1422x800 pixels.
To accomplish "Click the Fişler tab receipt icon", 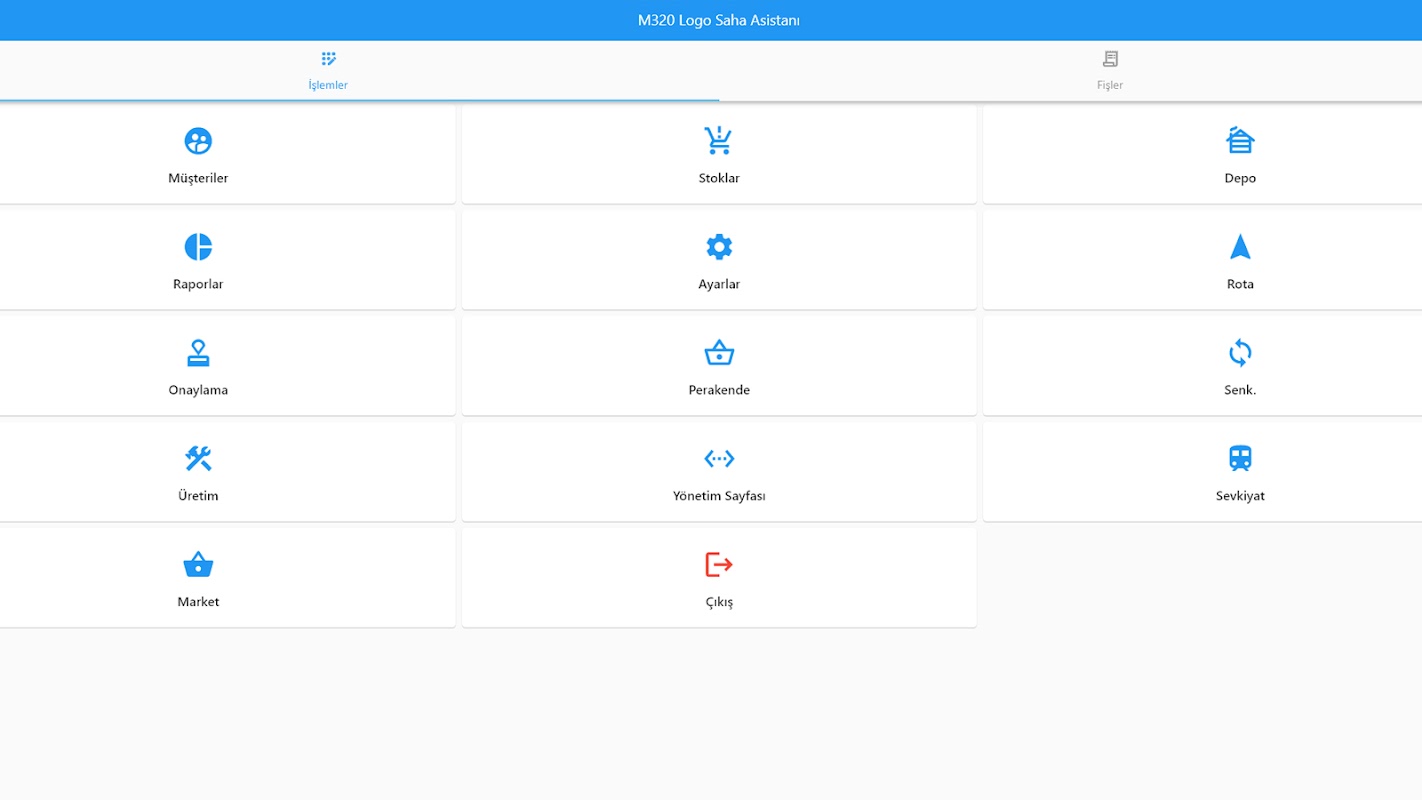I will pyautogui.click(x=1110, y=59).
